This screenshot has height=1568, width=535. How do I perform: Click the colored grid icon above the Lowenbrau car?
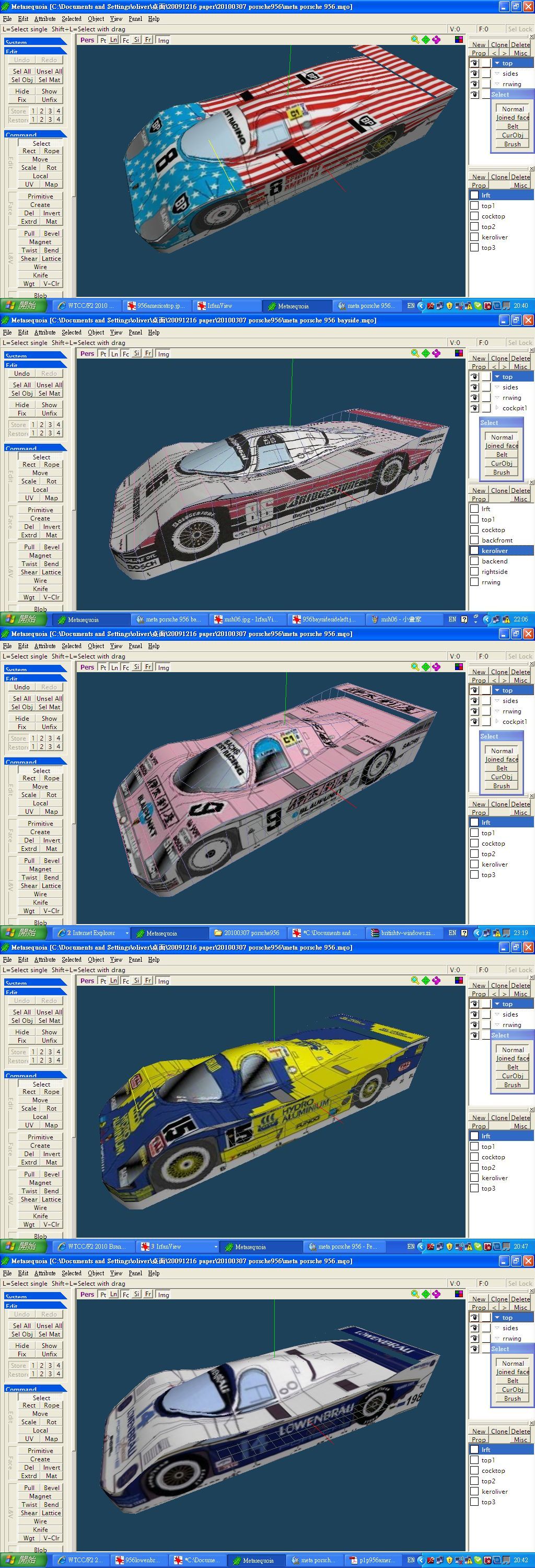[x=459, y=1294]
